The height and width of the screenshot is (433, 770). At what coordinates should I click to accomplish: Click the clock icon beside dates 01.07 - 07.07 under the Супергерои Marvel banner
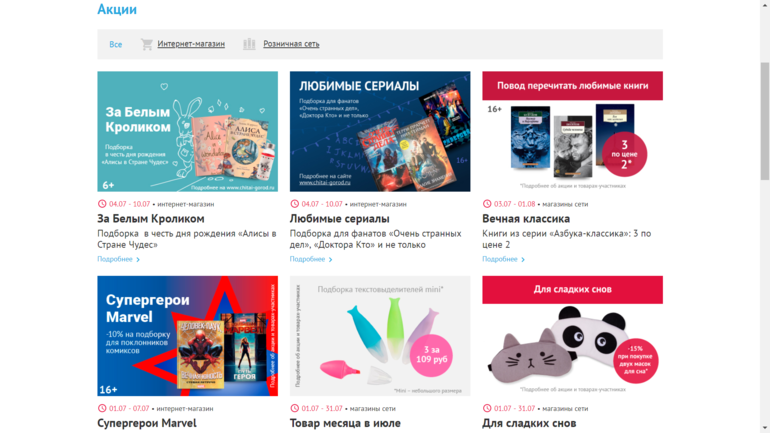102,408
